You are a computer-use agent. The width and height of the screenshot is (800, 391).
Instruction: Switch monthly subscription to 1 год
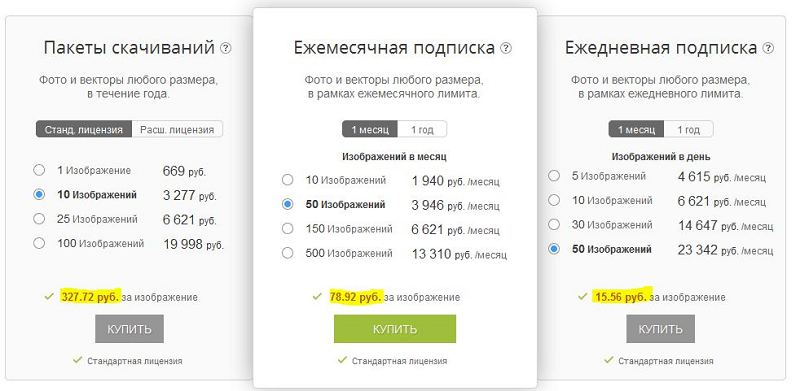coord(422,130)
